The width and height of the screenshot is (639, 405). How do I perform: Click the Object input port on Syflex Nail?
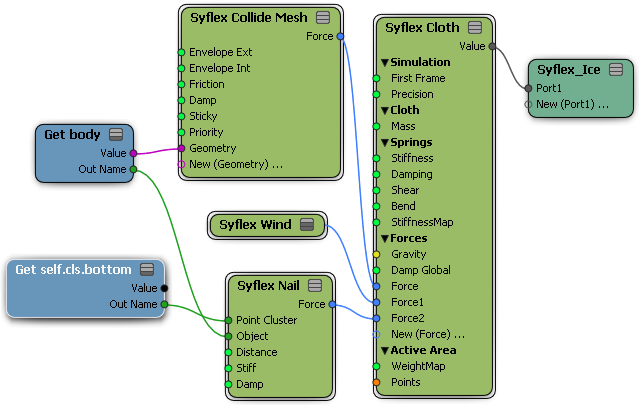pyautogui.click(x=229, y=336)
